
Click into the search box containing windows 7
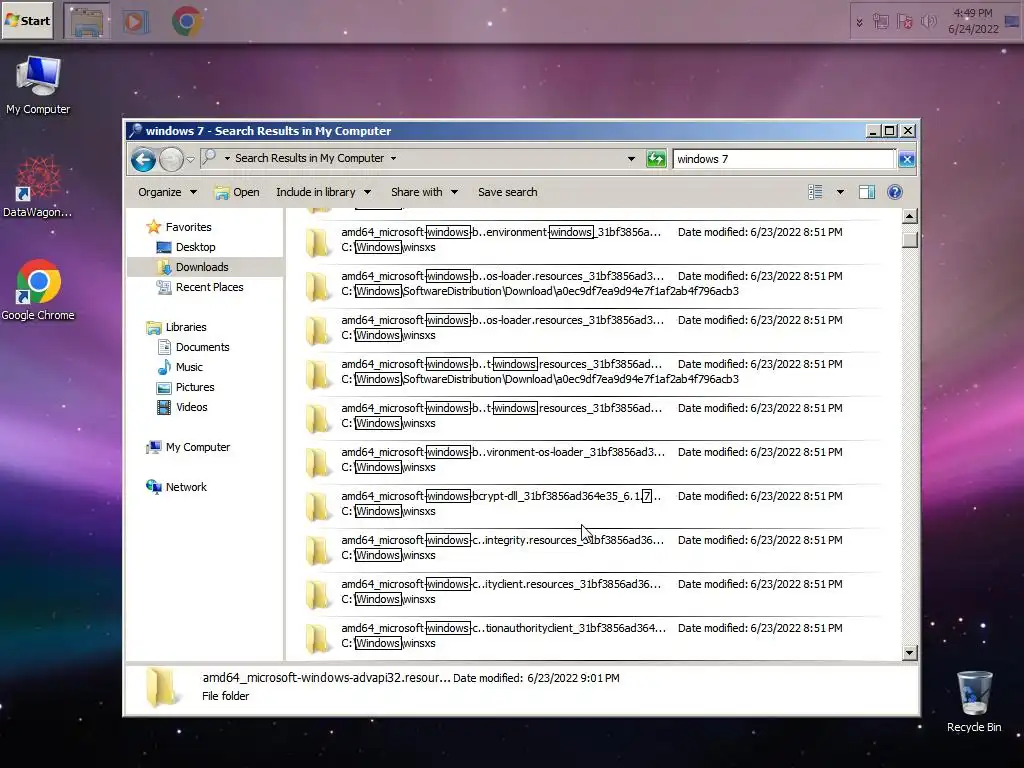[x=783, y=159]
